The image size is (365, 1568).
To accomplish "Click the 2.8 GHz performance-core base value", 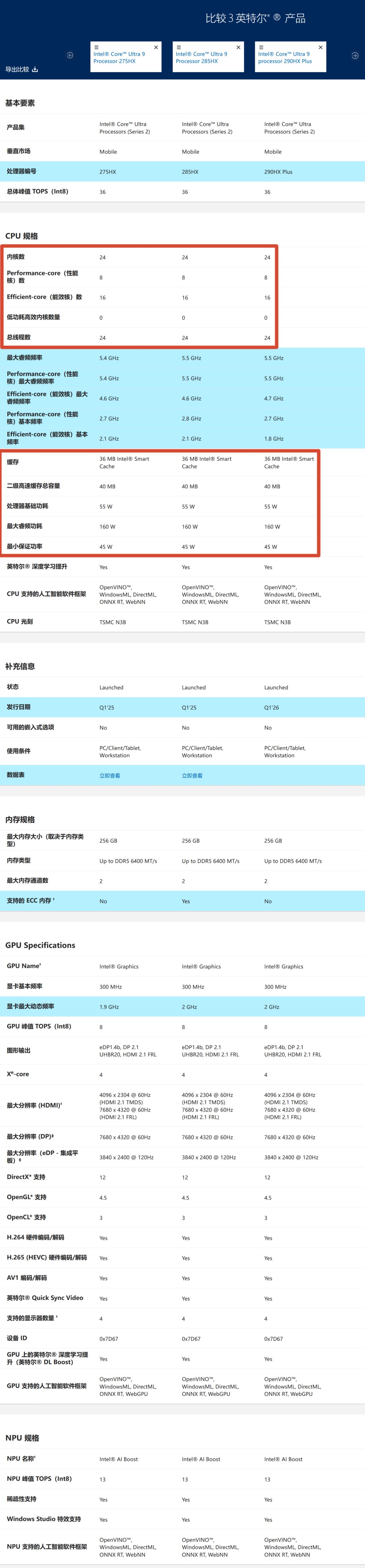I will point(192,419).
